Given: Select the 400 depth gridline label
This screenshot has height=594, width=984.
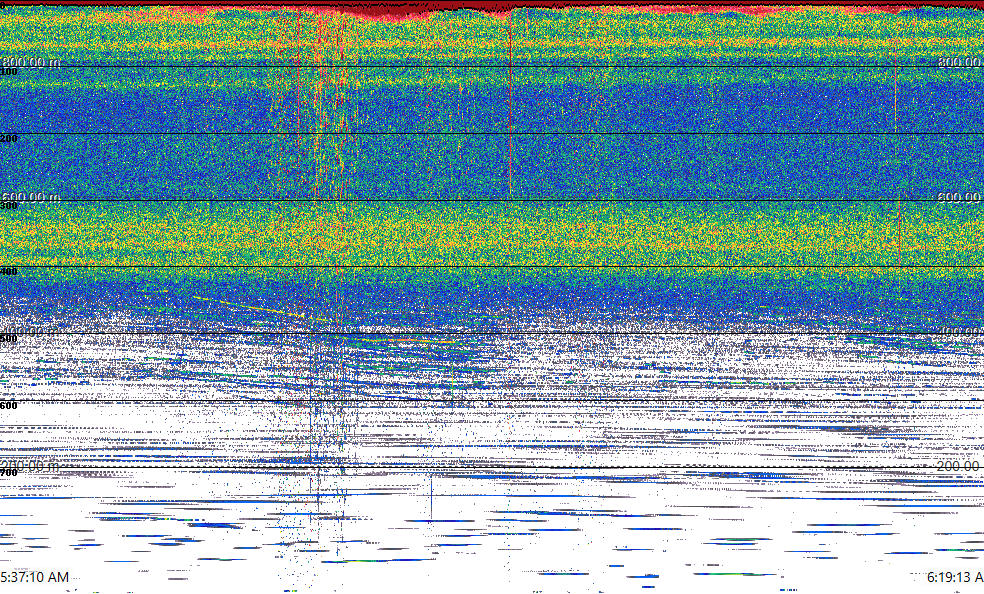Looking at the screenshot, I should [x=9, y=272].
